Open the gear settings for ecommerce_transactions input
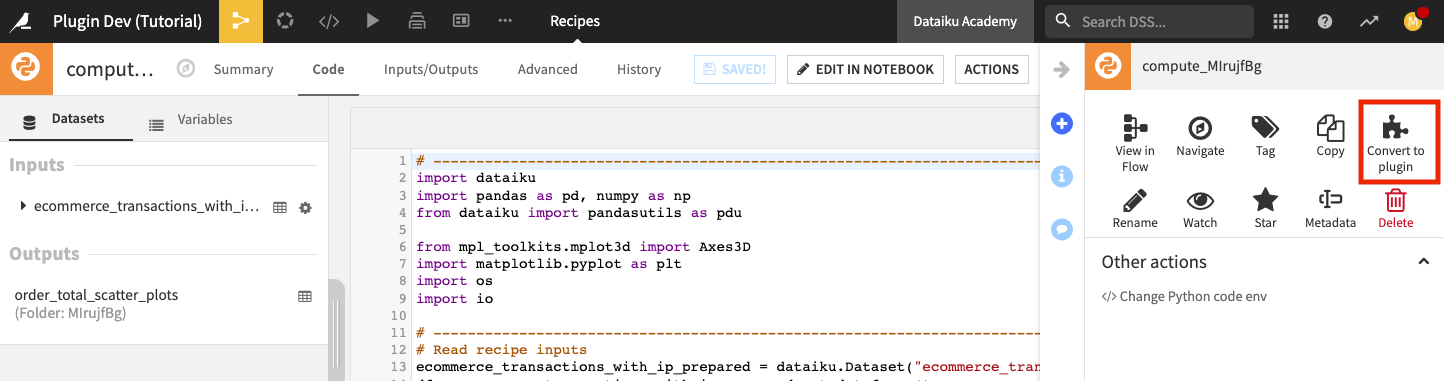Image resolution: width=1444 pixels, height=381 pixels. (305, 207)
